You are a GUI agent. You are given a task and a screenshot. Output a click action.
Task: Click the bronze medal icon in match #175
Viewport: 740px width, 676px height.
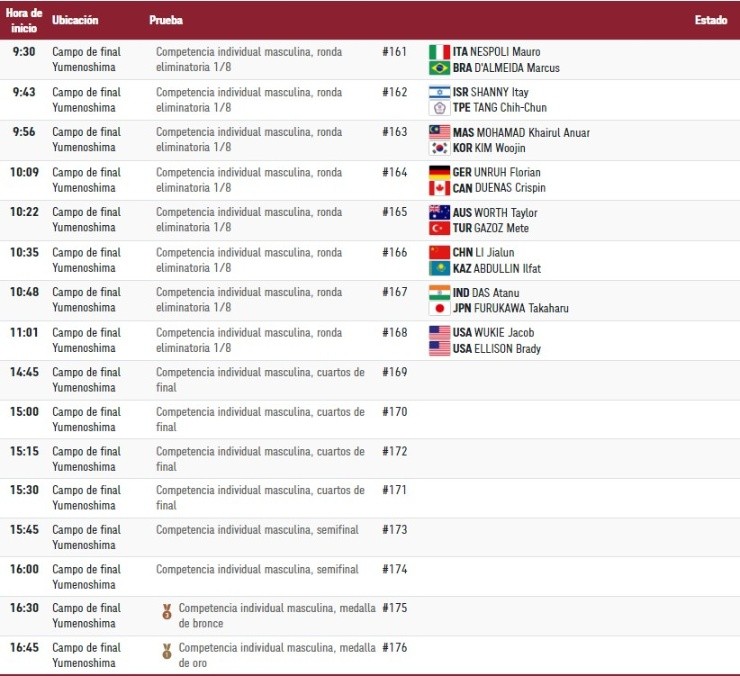tap(167, 612)
